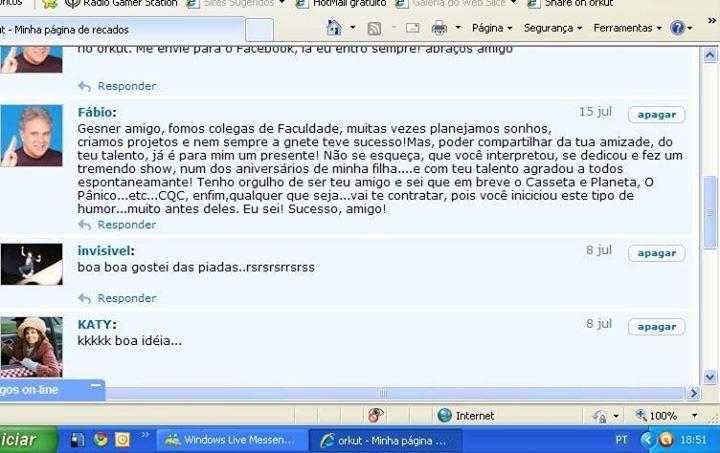
Task: Launch Google Chrome from quick launch
Action: pyautogui.click(x=101, y=439)
